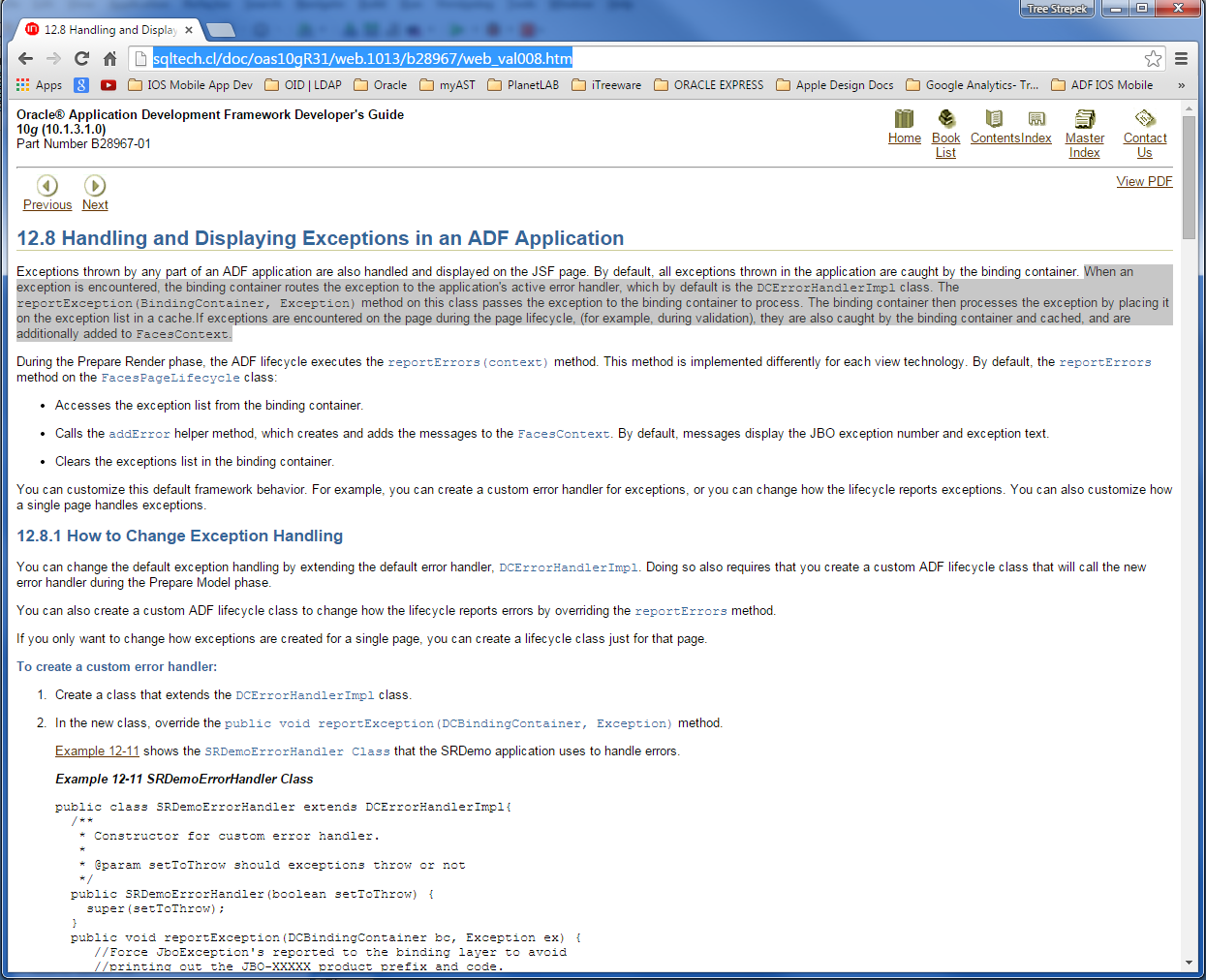Open the iTreeware bookmark folder
Image resolution: width=1206 pixels, height=980 pixels.
pyautogui.click(x=606, y=85)
